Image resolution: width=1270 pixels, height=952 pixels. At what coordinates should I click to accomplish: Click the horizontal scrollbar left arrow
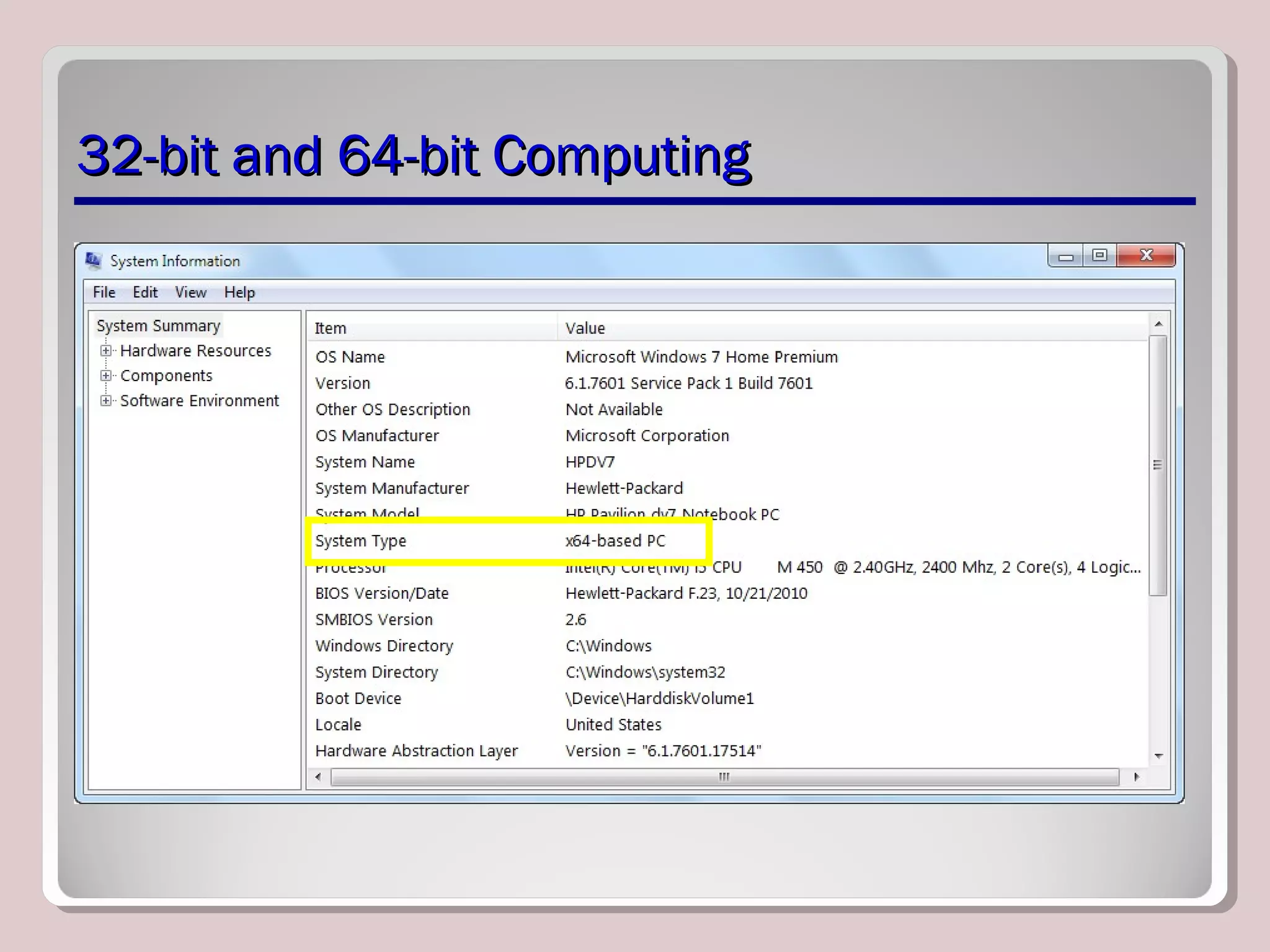pos(318,777)
